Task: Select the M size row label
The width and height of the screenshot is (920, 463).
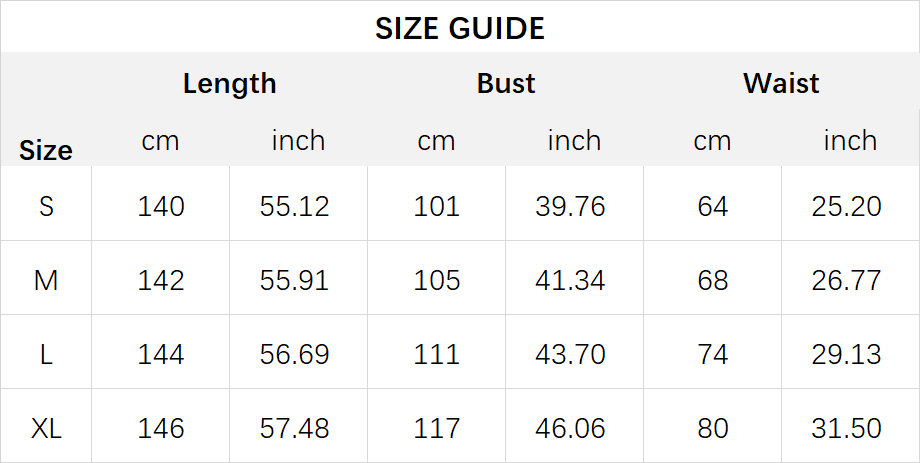Action: [46, 280]
